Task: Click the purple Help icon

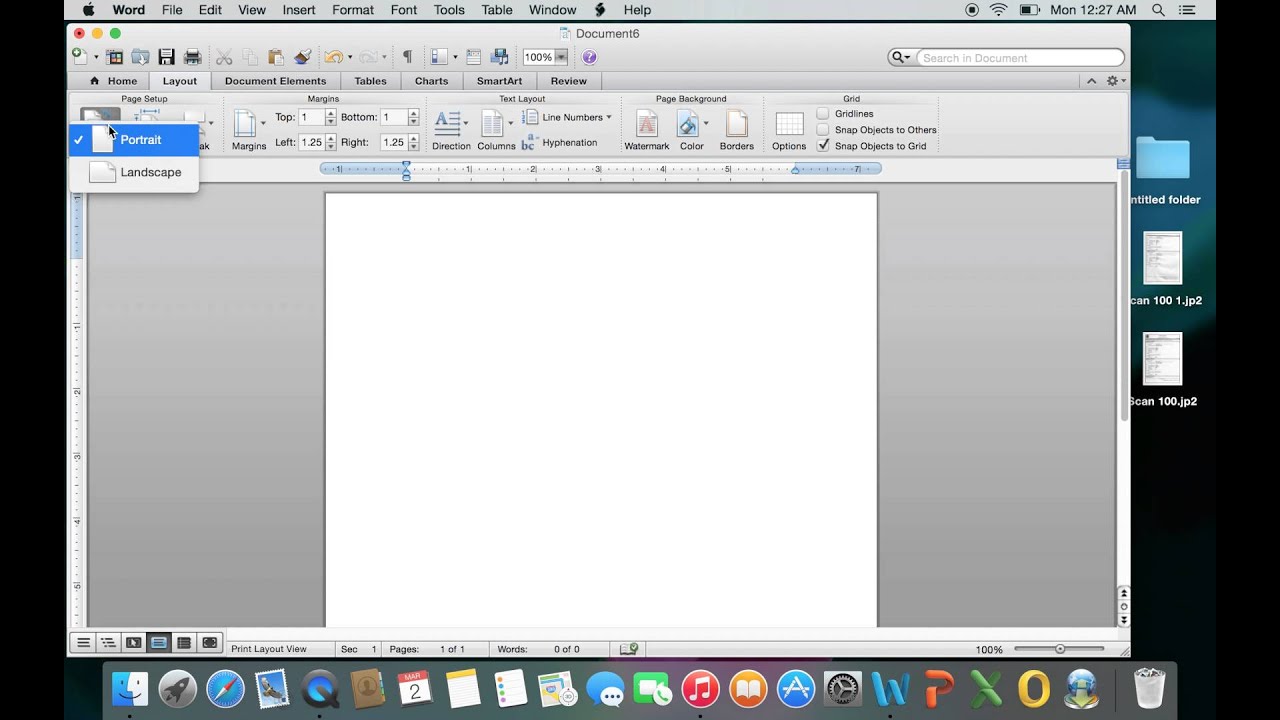Action: (x=589, y=57)
